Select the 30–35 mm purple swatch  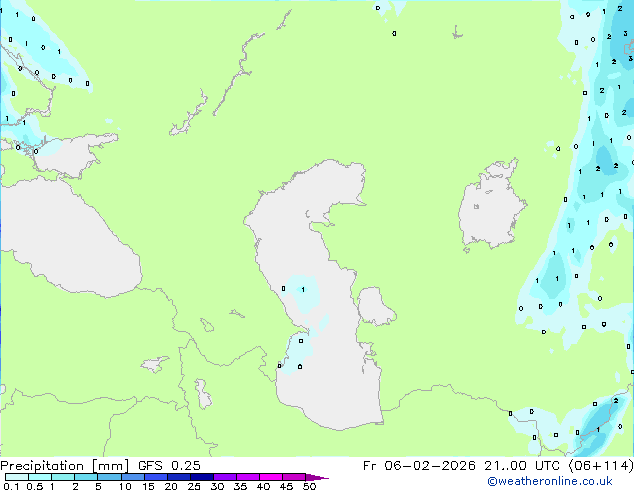click(225, 477)
